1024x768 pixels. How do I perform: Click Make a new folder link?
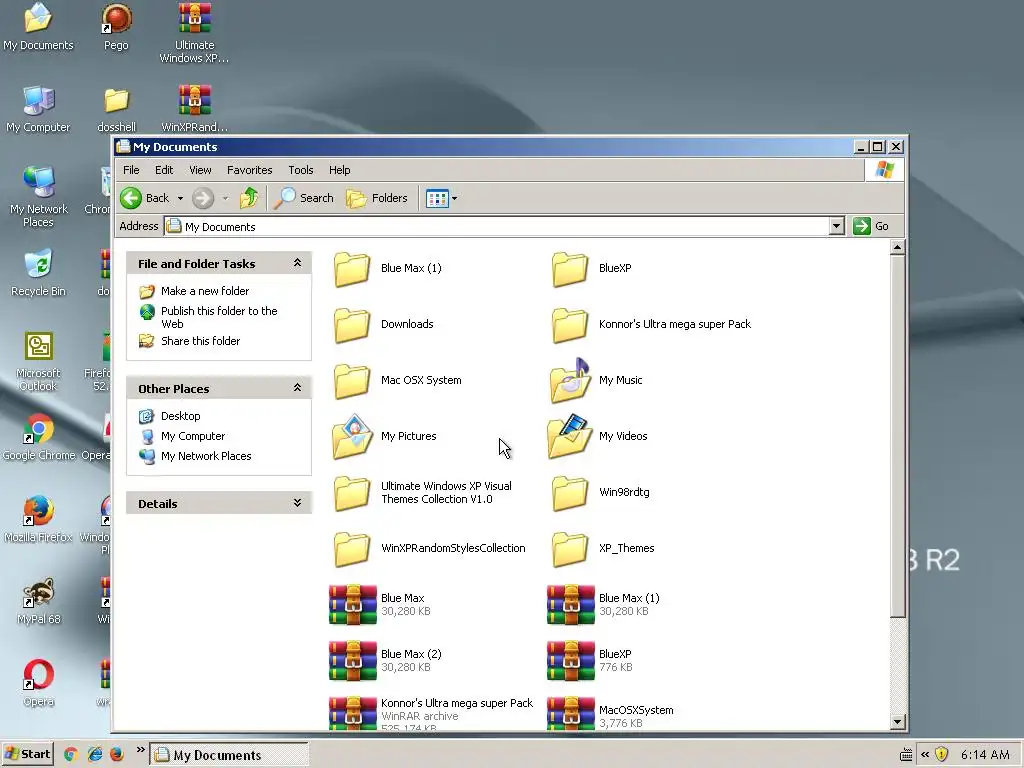point(205,291)
